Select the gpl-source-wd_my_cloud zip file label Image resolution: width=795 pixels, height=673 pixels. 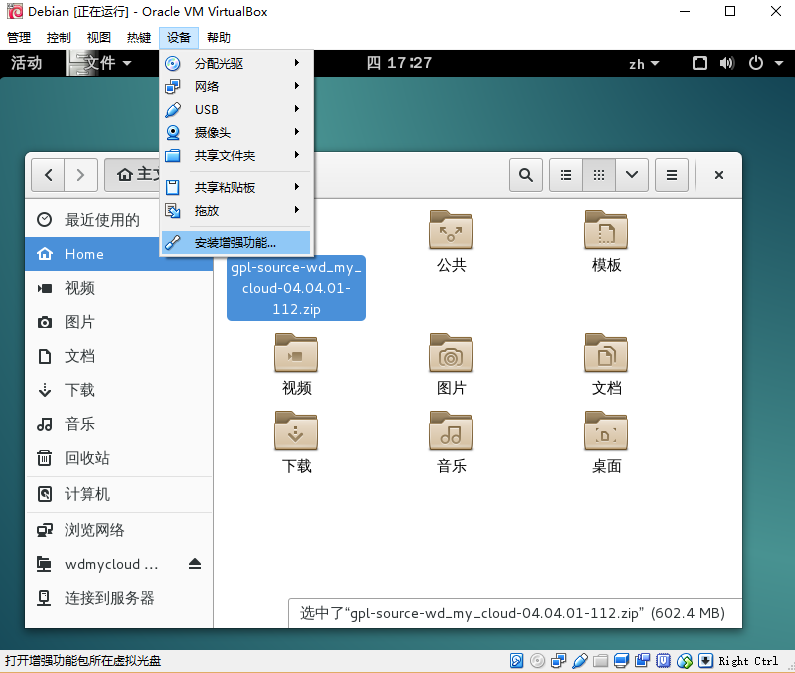[296, 288]
